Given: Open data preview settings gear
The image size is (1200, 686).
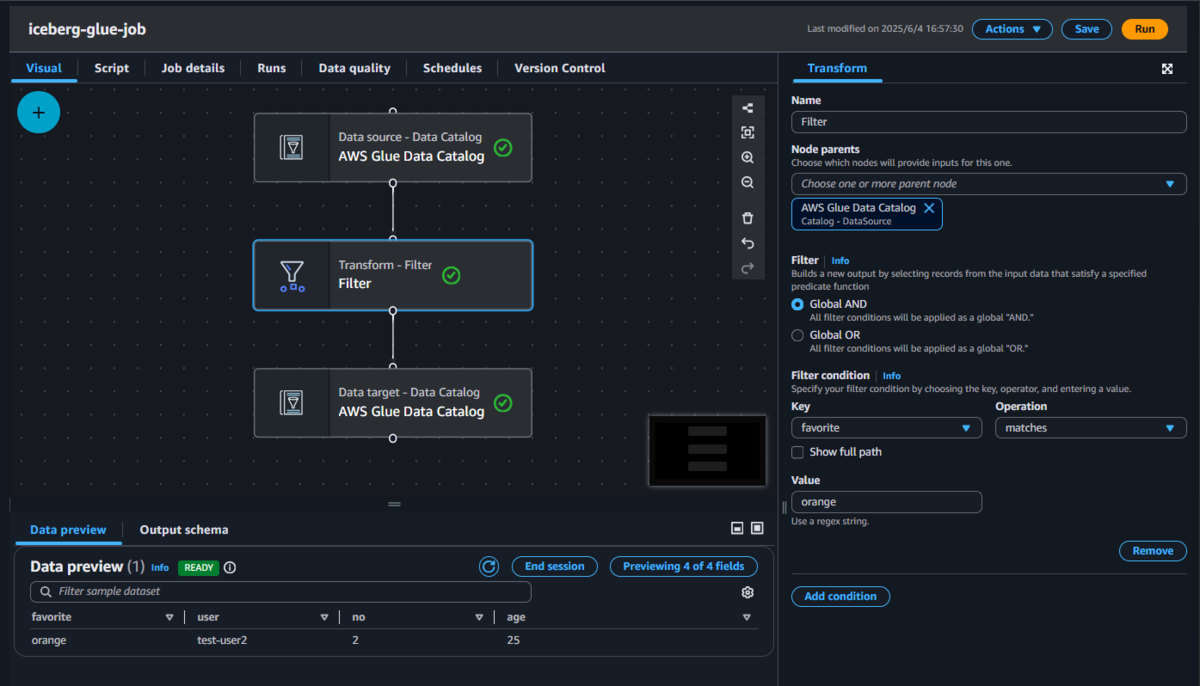Looking at the screenshot, I should [x=747, y=592].
